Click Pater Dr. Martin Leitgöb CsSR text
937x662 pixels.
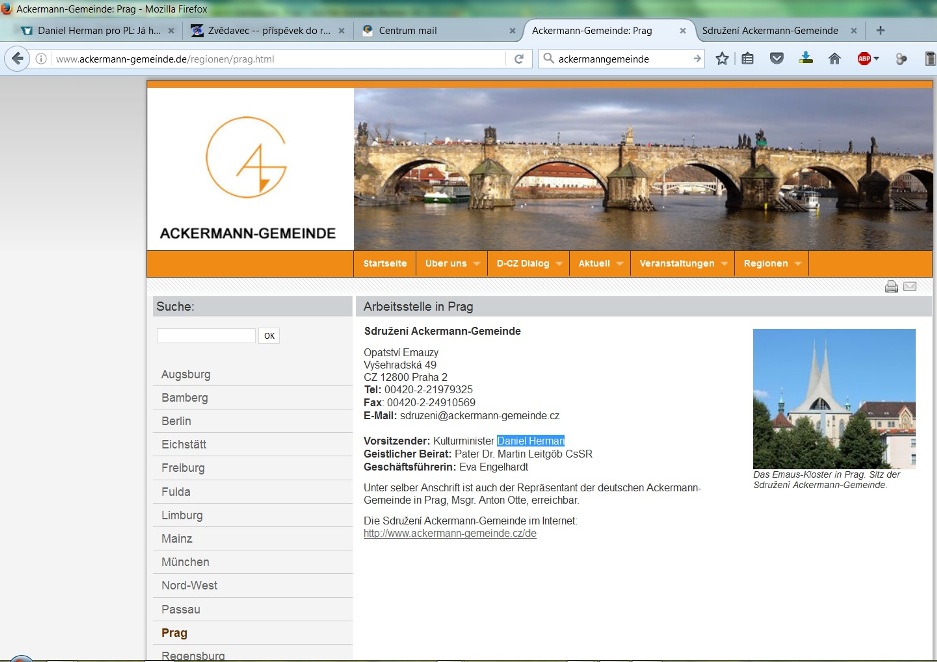coord(523,454)
